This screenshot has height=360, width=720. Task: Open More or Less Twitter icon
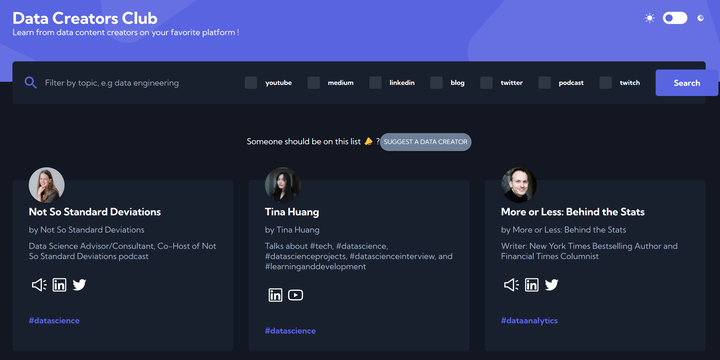click(551, 285)
